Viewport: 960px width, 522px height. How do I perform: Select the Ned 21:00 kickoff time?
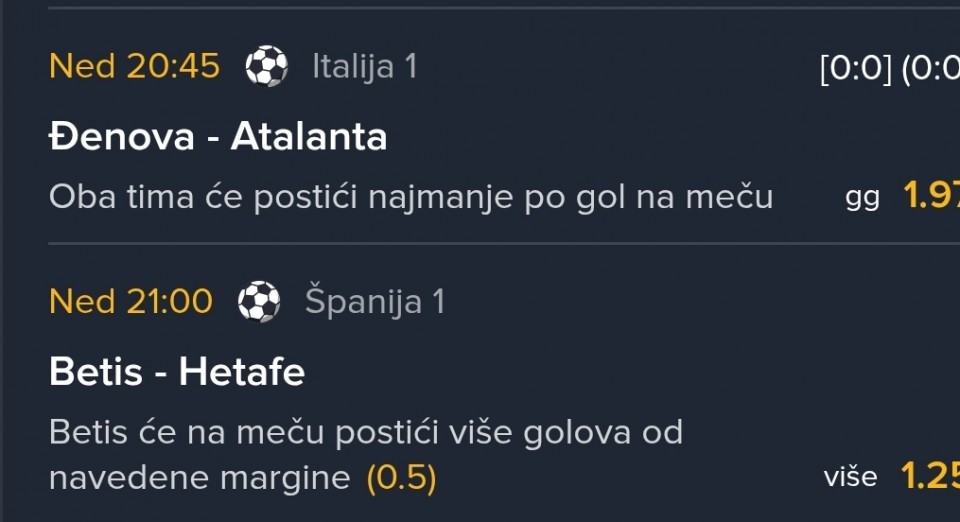(x=131, y=301)
